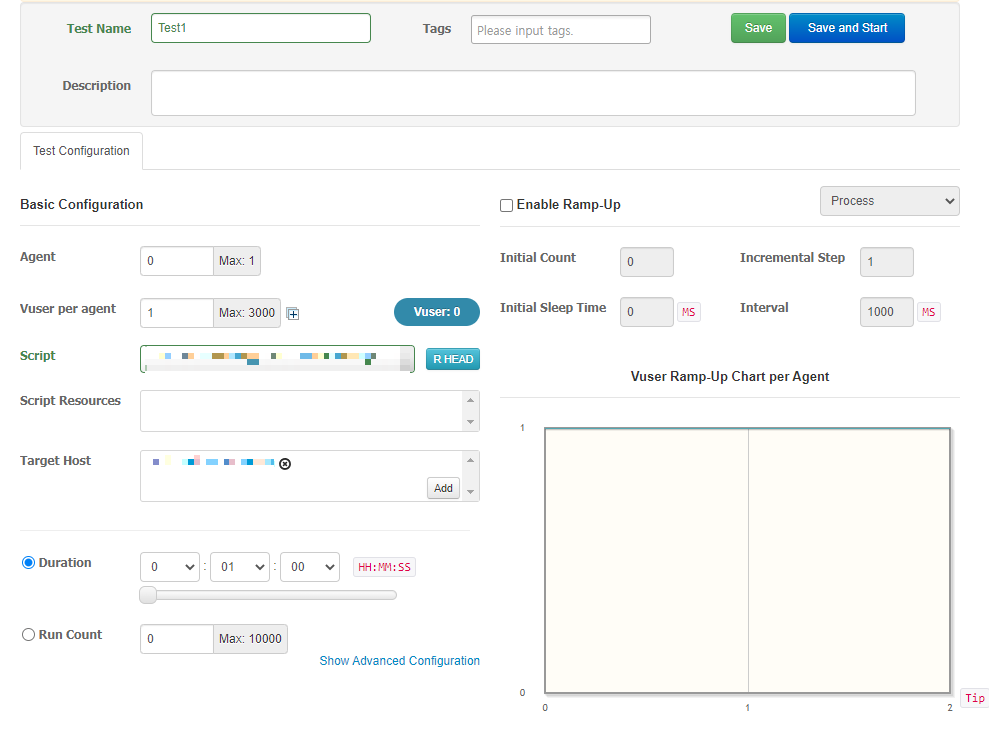The image size is (989, 753).
Task: Click the Target Host scroll up arrow
Action: pyautogui.click(x=471, y=460)
